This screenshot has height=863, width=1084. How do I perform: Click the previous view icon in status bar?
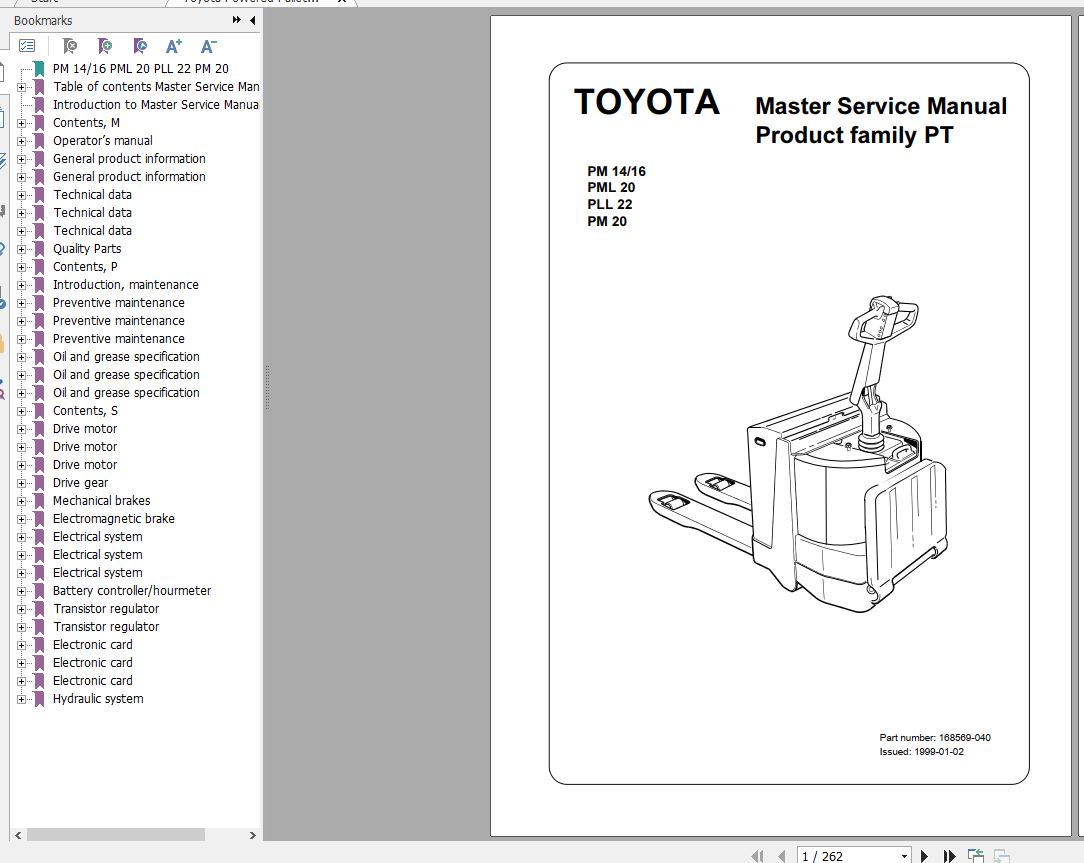pyautogui.click(x=975, y=856)
